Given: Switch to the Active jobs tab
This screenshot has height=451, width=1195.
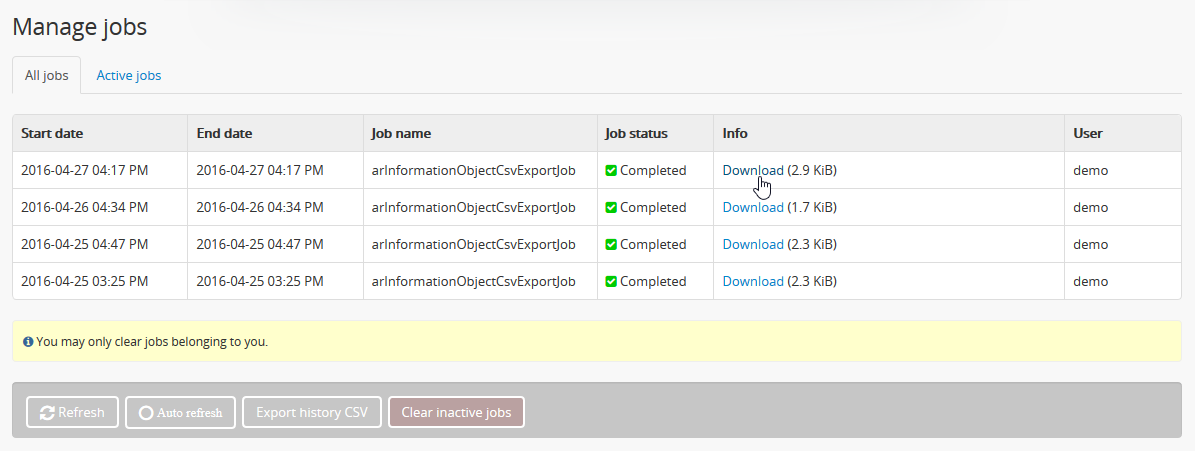Looking at the screenshot, I should tap(128, 75).
